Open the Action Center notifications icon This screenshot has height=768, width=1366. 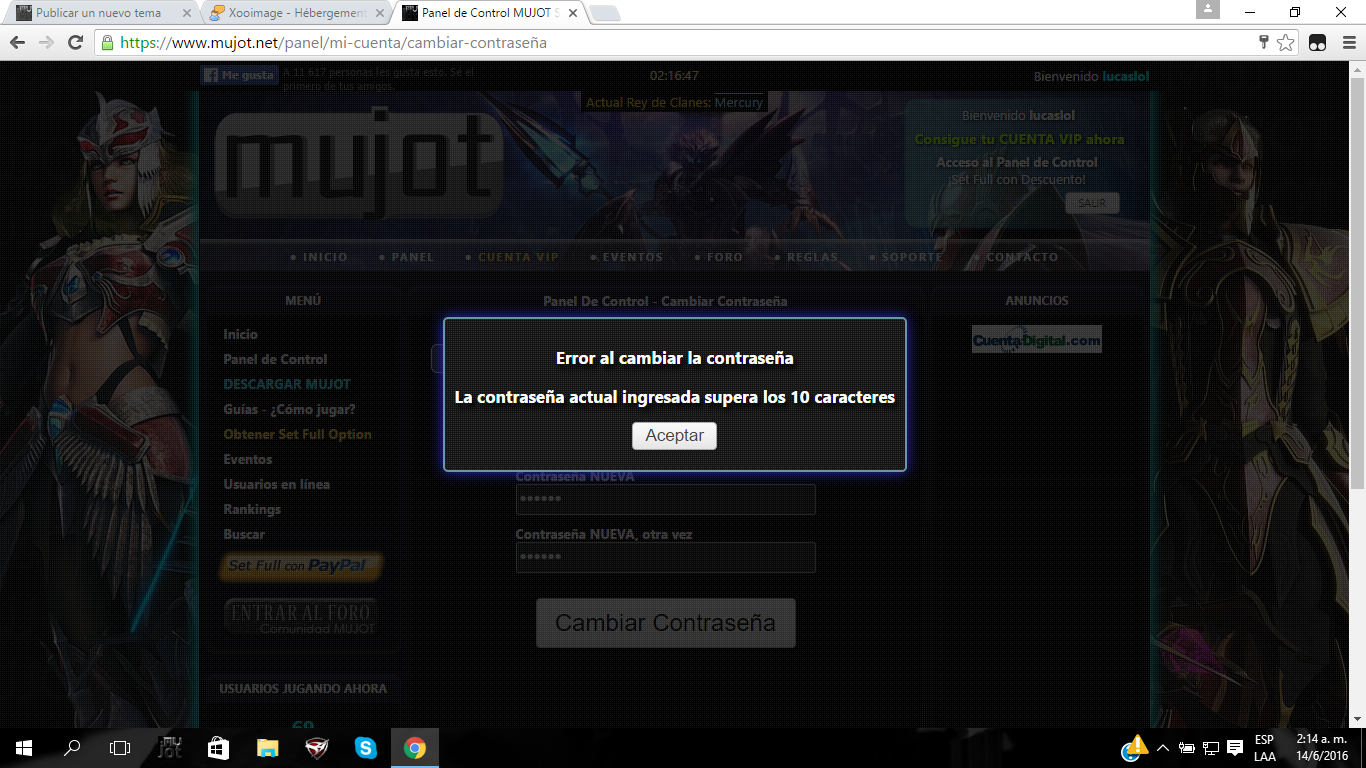tap(1235, 748)
